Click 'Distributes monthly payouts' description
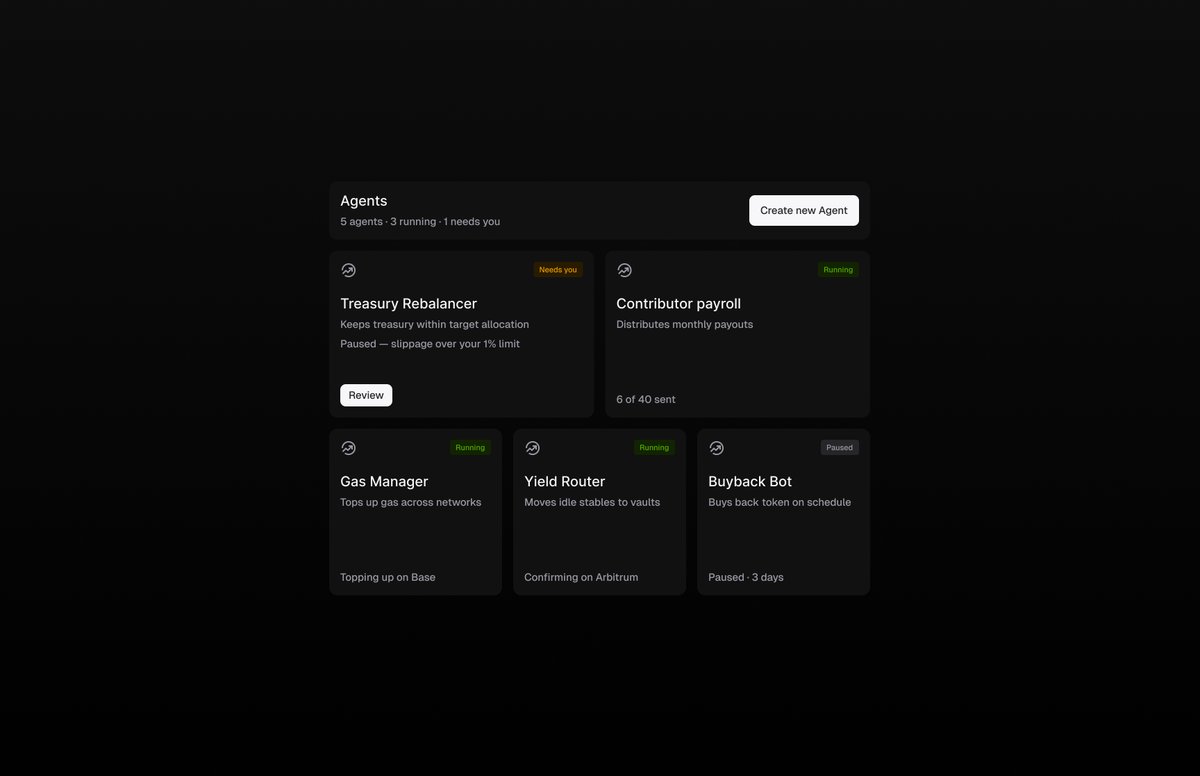 684,324
